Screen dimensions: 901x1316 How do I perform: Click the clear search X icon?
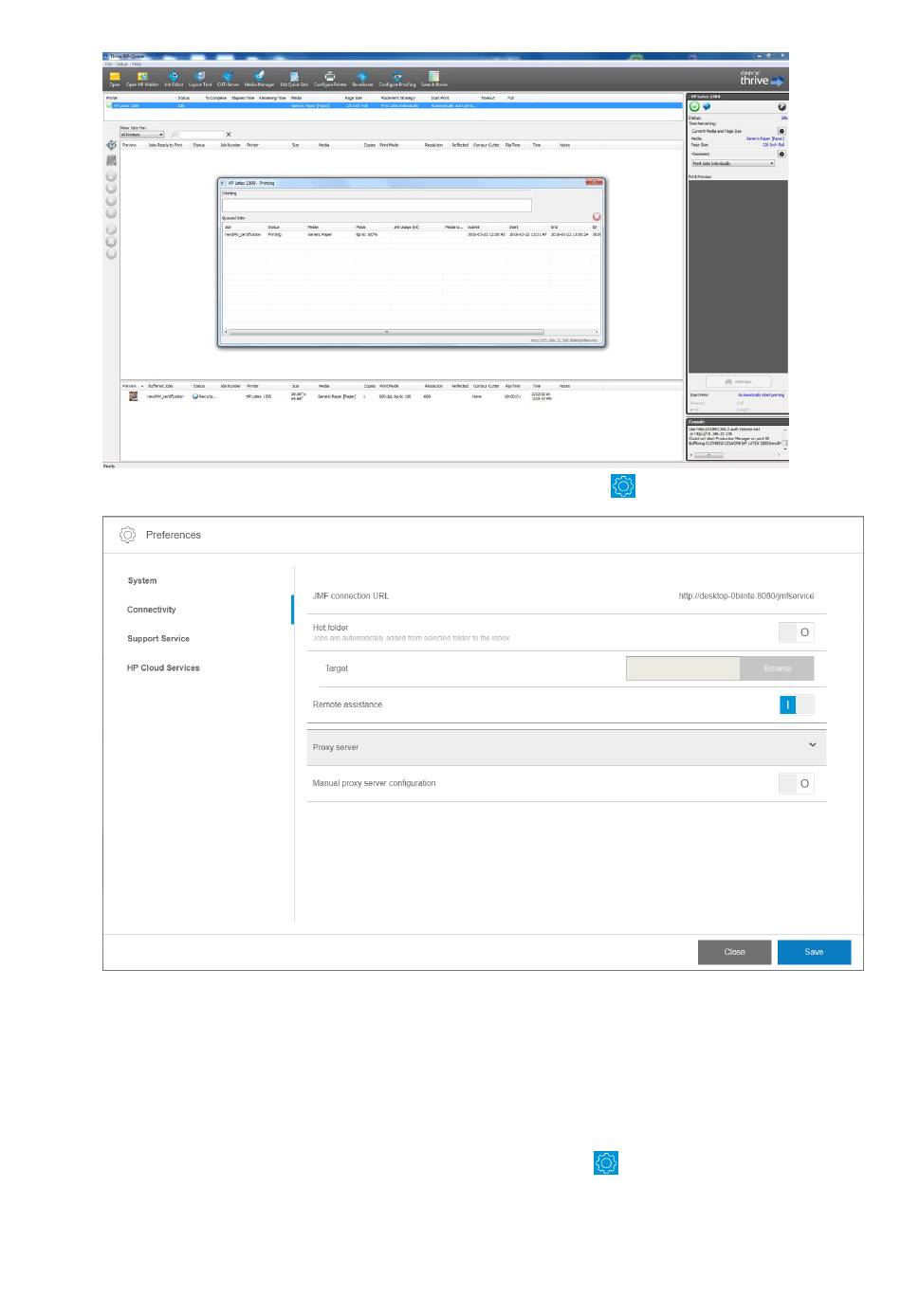pyautogui.click(x=229, y=135)
